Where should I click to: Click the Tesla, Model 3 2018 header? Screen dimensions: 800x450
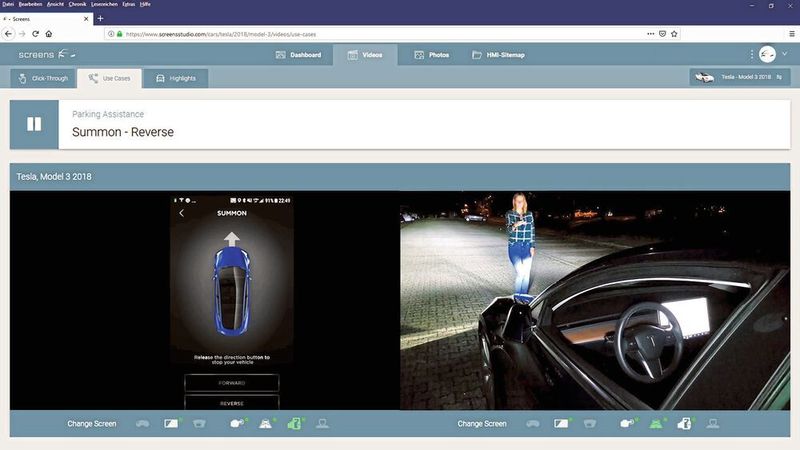pos(54,177)
